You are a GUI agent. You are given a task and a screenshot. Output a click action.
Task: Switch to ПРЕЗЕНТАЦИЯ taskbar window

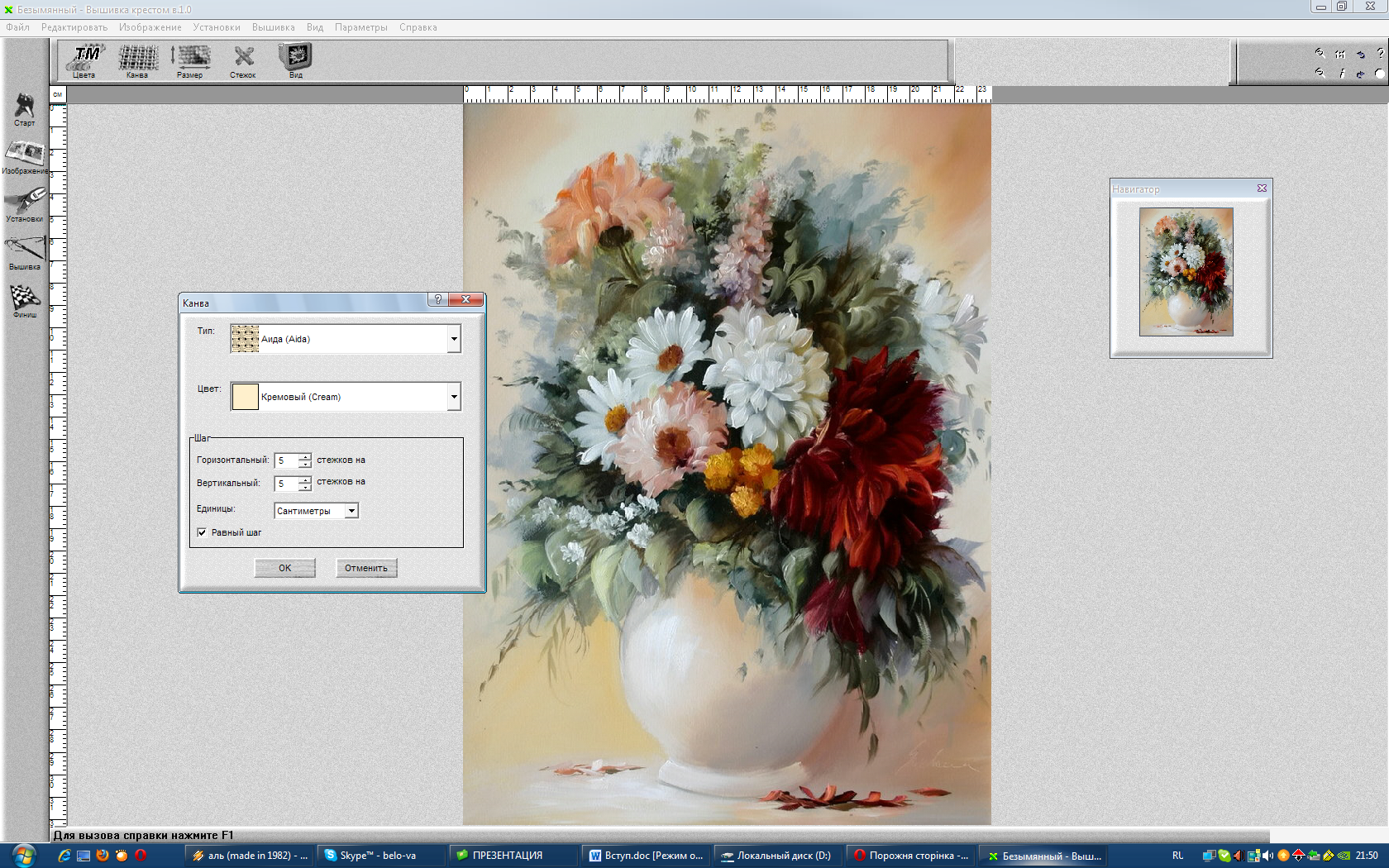coord(513,856)
